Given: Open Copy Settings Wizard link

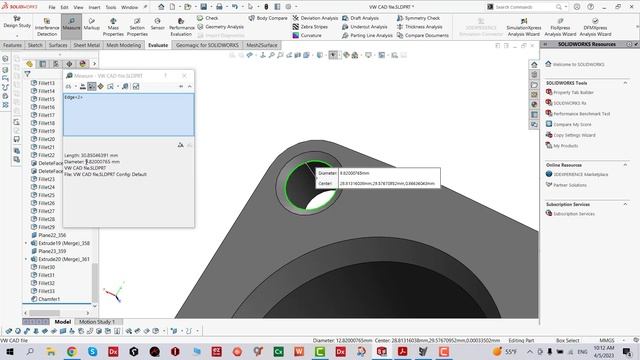Looking at the screenshot, I should [x=574, y=135].
